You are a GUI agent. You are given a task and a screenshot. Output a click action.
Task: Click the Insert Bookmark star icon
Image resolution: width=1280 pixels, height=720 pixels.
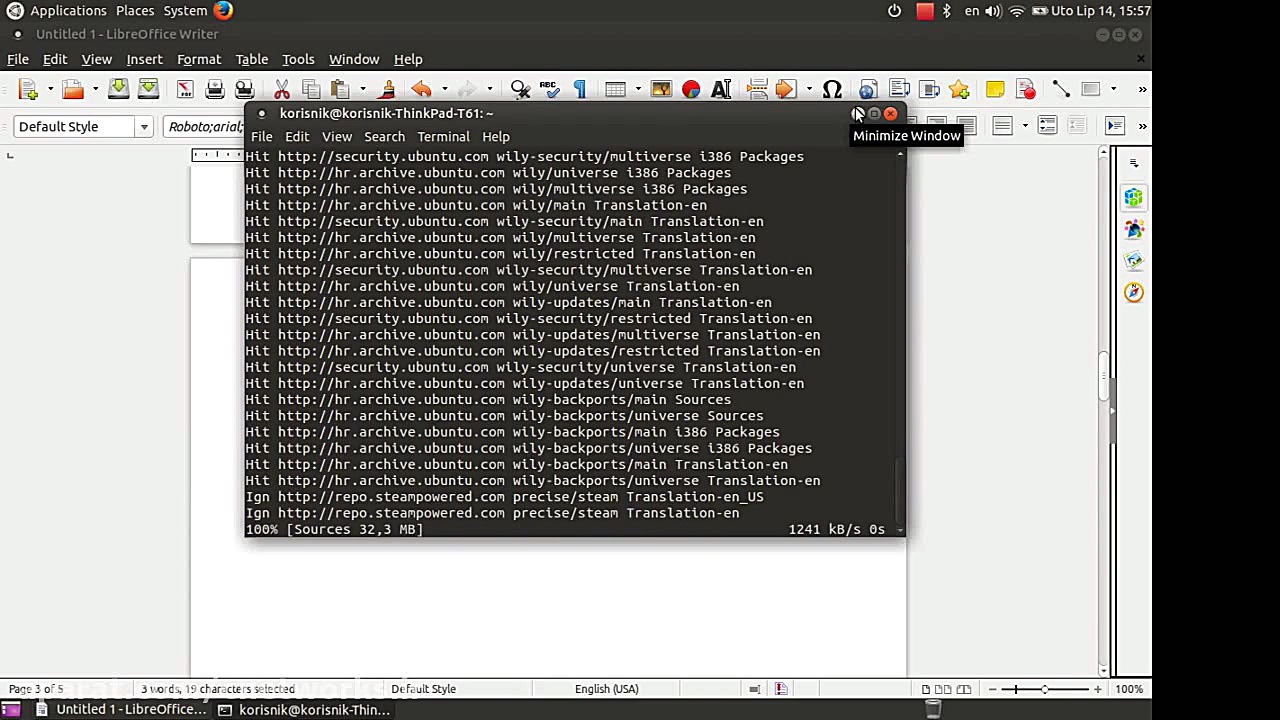click(959, 90)
